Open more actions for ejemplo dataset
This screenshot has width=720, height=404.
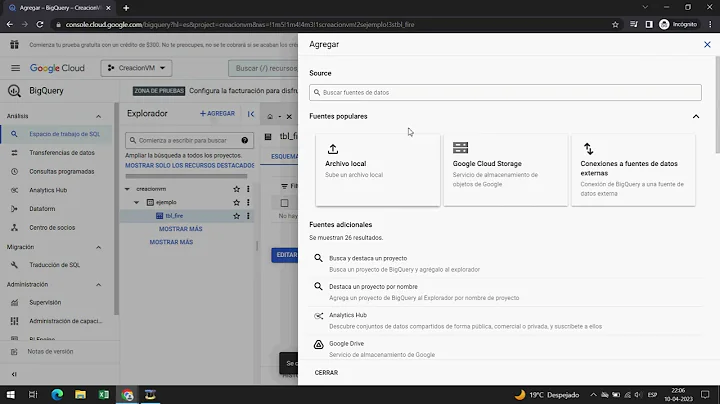(x=248, y=202)
